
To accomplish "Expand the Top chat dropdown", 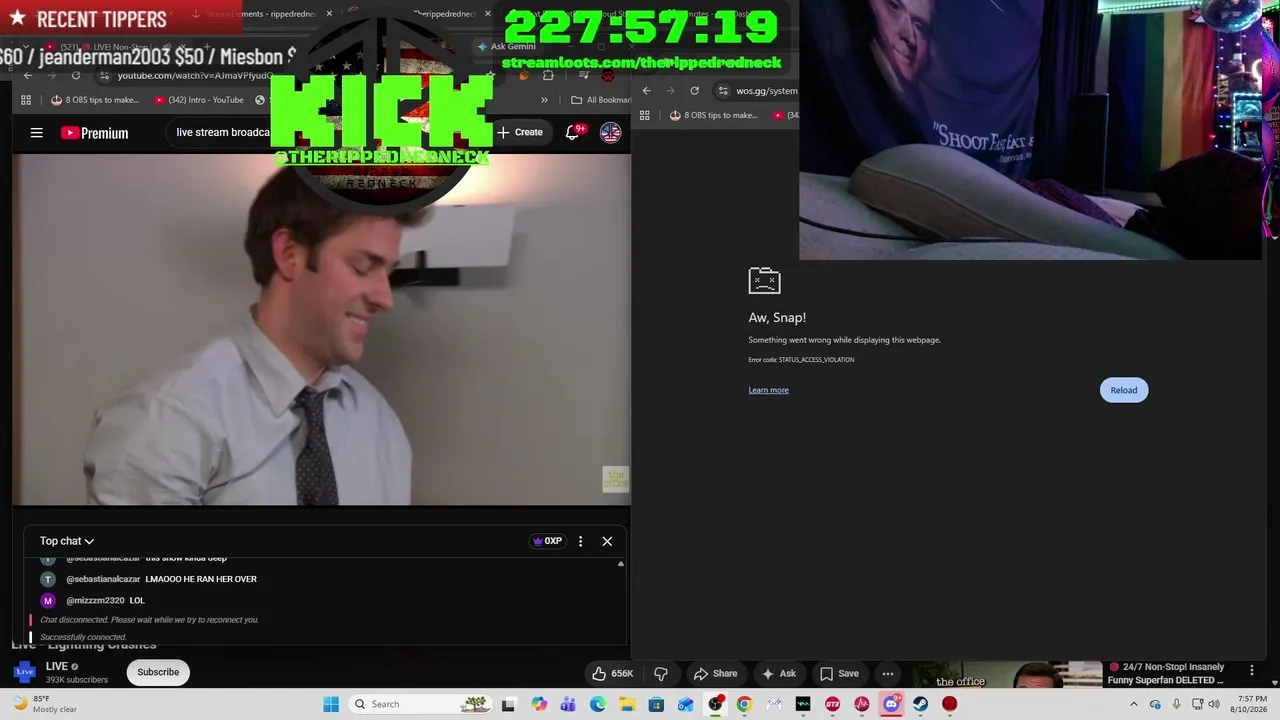I will [67, 541].
